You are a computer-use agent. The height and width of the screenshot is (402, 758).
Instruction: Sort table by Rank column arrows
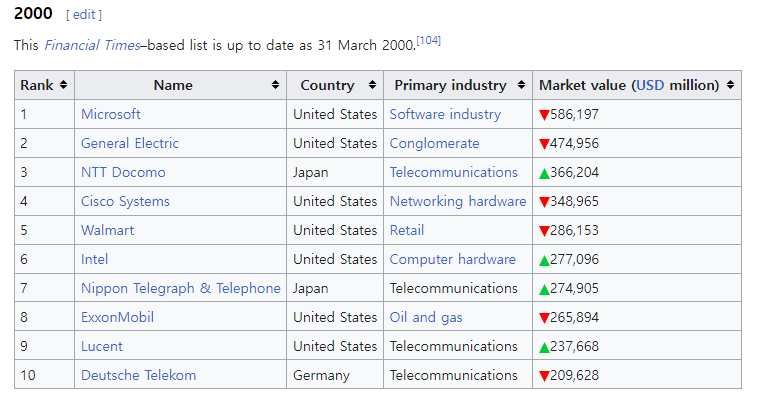tap(63, 85)
